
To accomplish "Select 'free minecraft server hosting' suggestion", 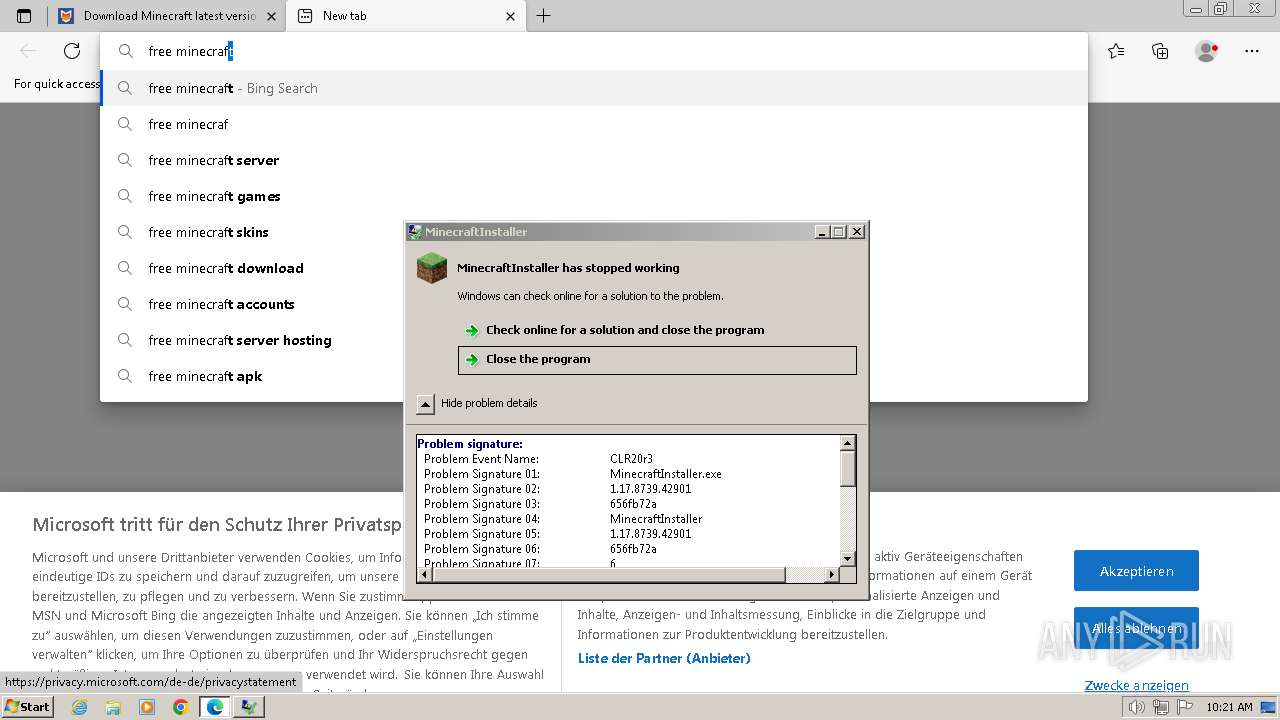I will (594, 340).
